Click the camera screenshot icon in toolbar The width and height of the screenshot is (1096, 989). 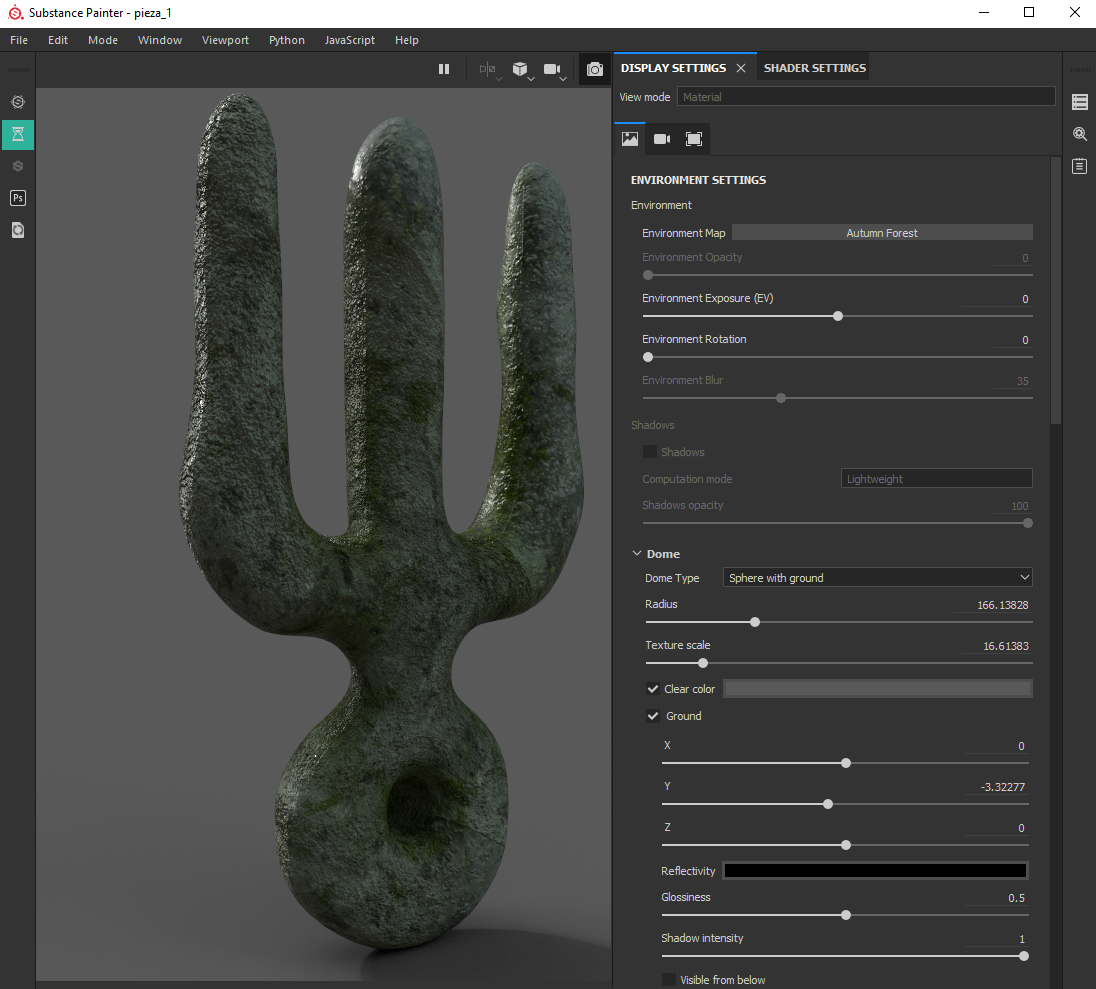595,69
